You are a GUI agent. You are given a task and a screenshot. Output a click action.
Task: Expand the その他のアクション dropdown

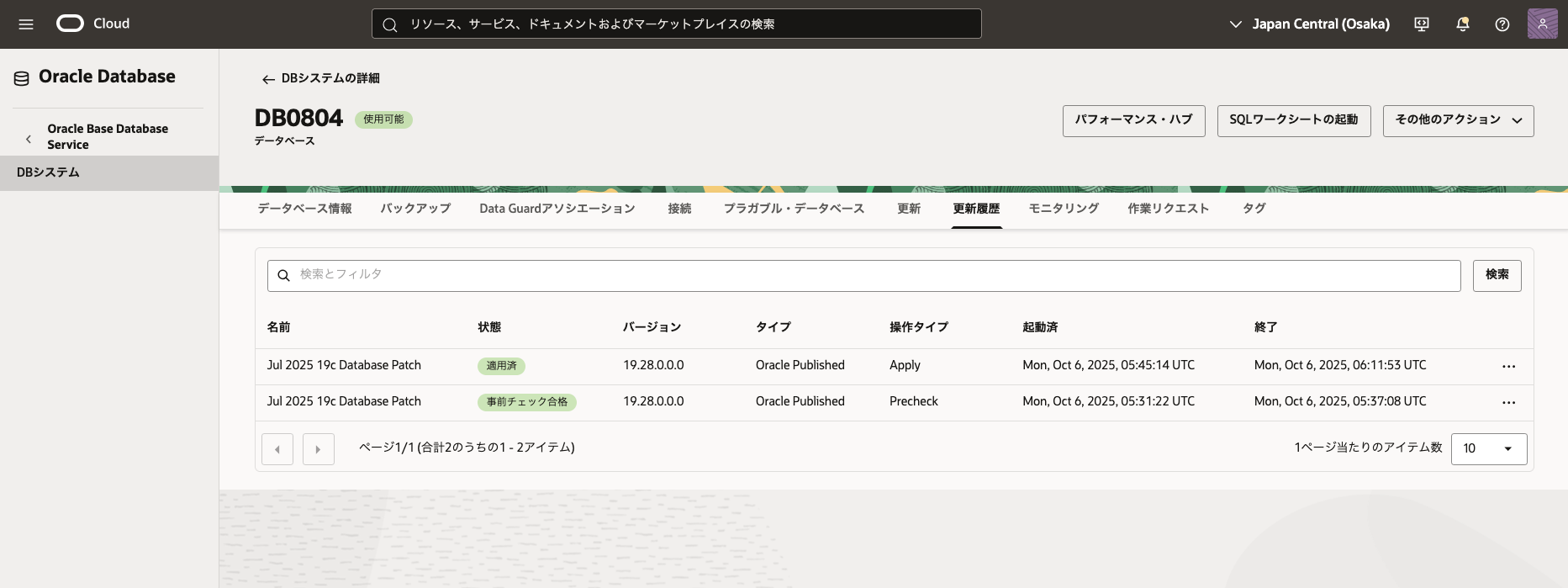point(1458,120)
